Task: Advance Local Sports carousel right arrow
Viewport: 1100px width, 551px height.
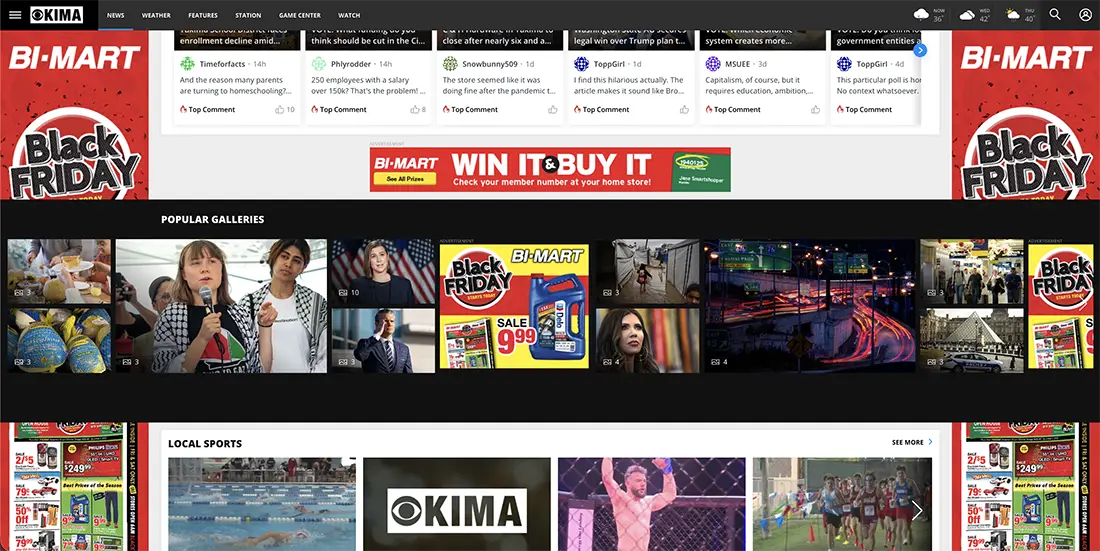Action: 917,510
